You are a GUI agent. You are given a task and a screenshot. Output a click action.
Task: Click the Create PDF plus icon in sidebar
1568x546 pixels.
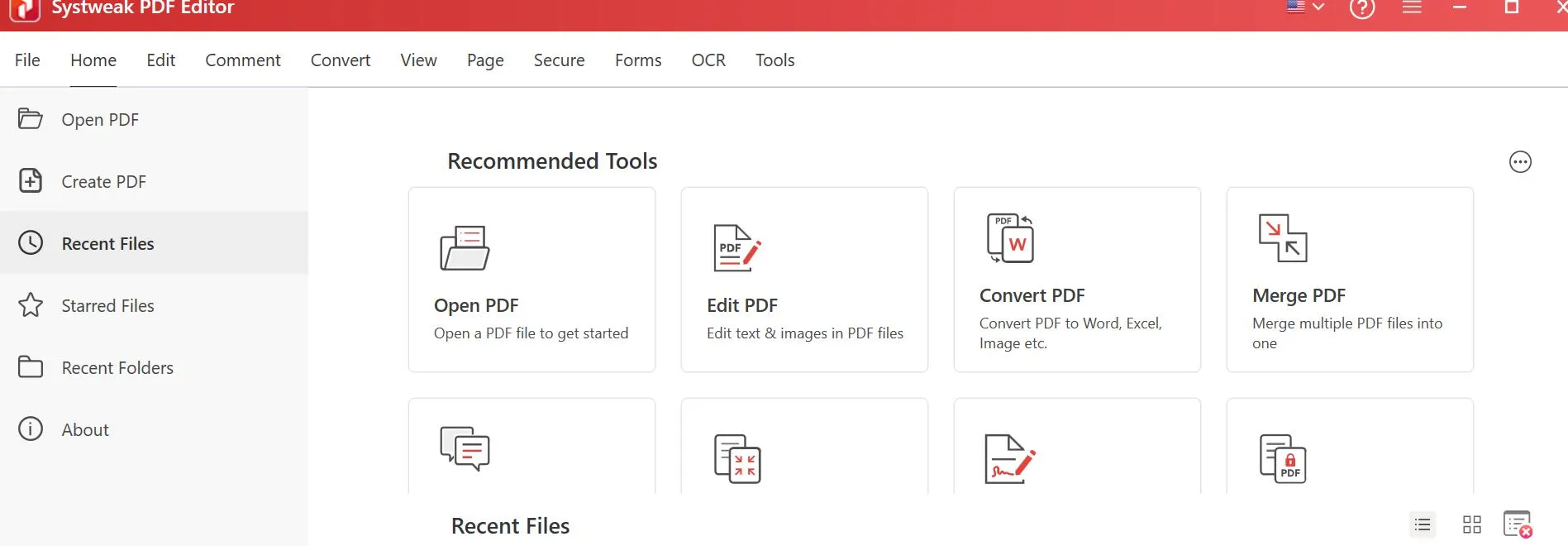[31, 180]
